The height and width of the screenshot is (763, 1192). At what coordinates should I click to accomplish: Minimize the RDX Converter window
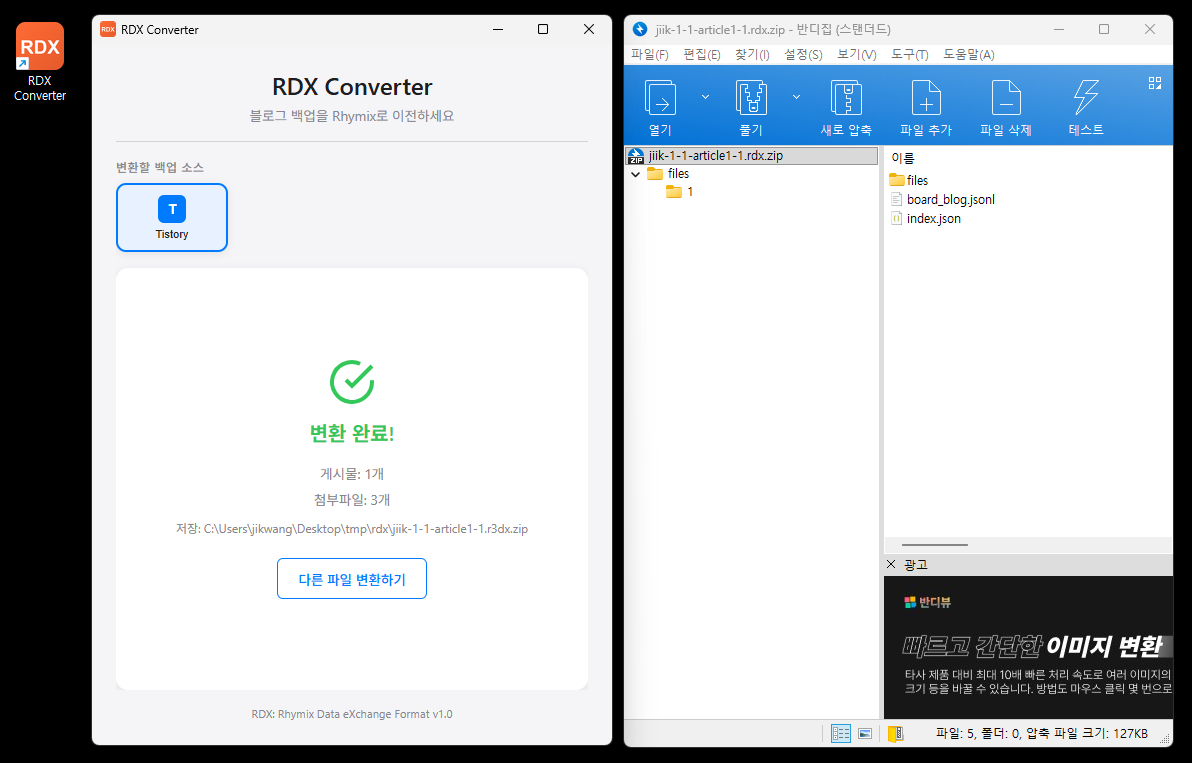pyautogui.click(x=498, y=30)
